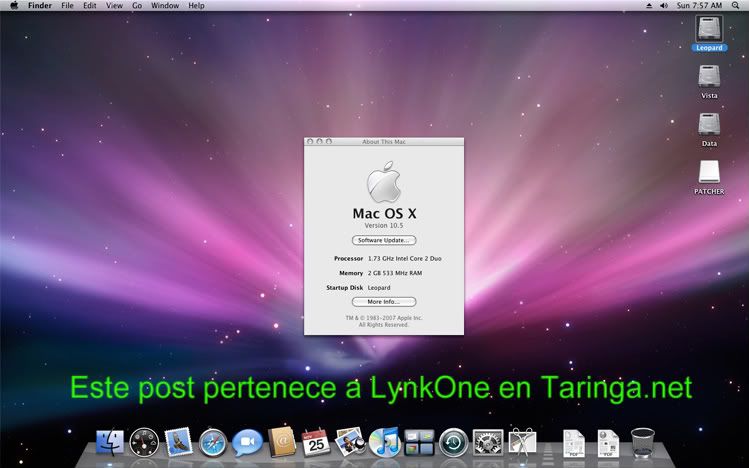Open Finder from the Dock
749x468 pixels.
110,442
